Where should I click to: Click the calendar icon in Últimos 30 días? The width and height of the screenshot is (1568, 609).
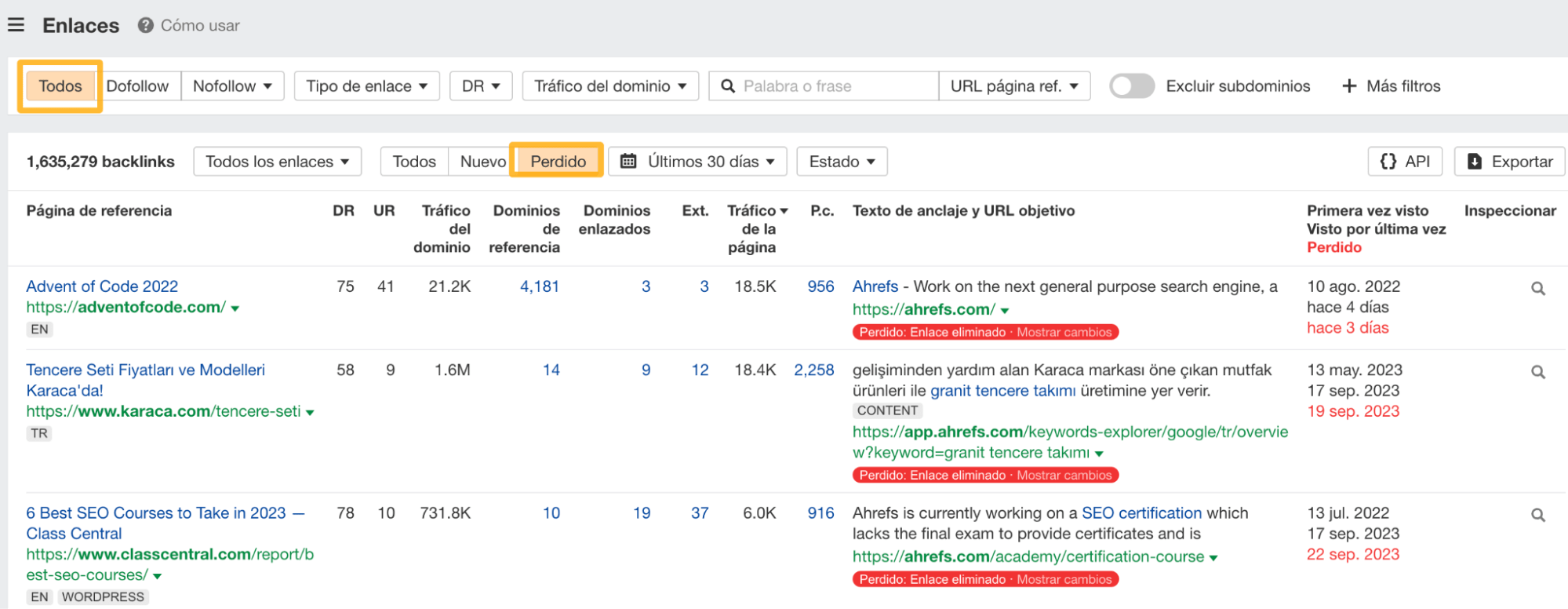pyautogui.click(x=628, y=161)
